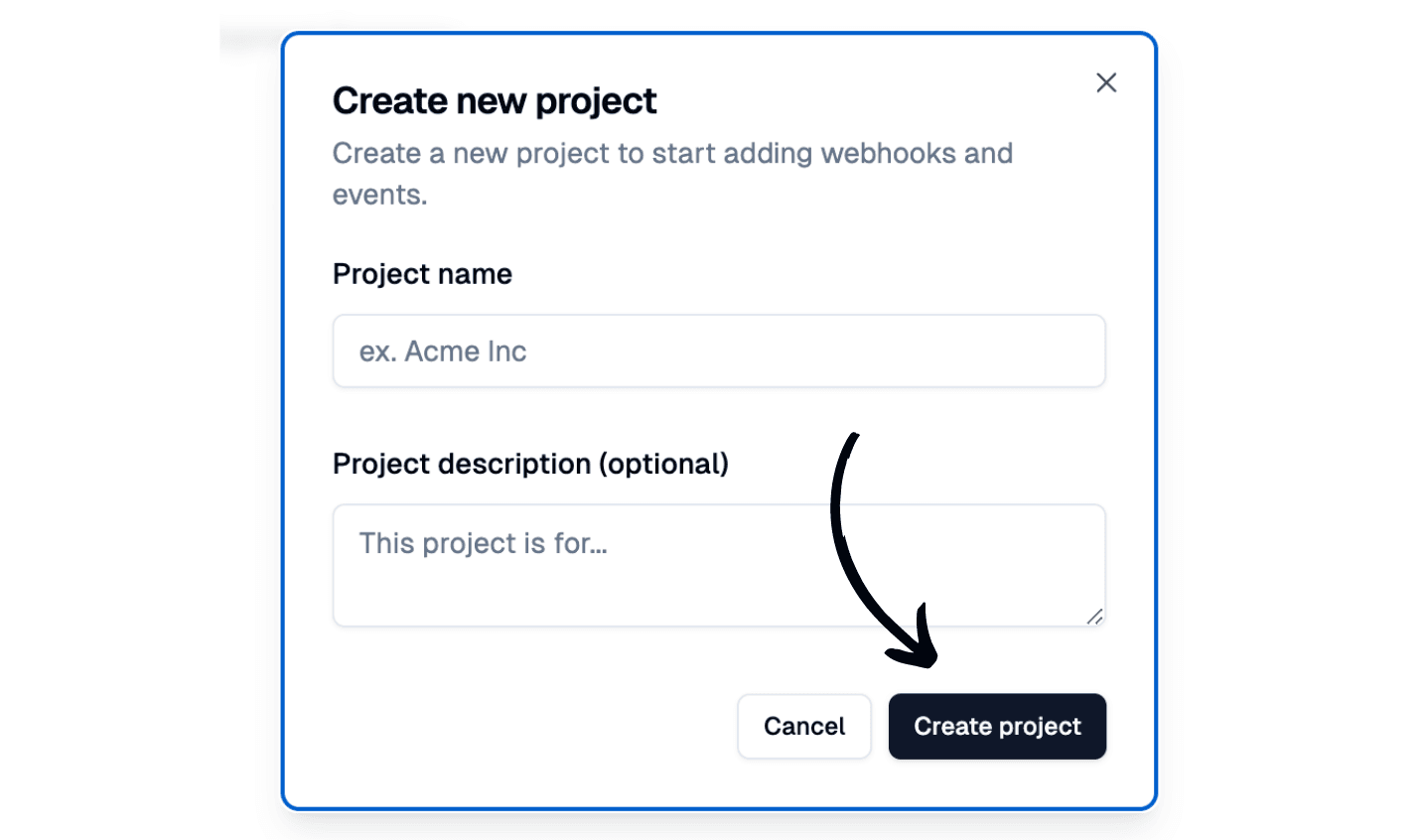The height and width of the screenshot is (840, 1426).
Task: Click the '(optional)' text in description label
Action: pyautogui.click(x=663, y=464)
